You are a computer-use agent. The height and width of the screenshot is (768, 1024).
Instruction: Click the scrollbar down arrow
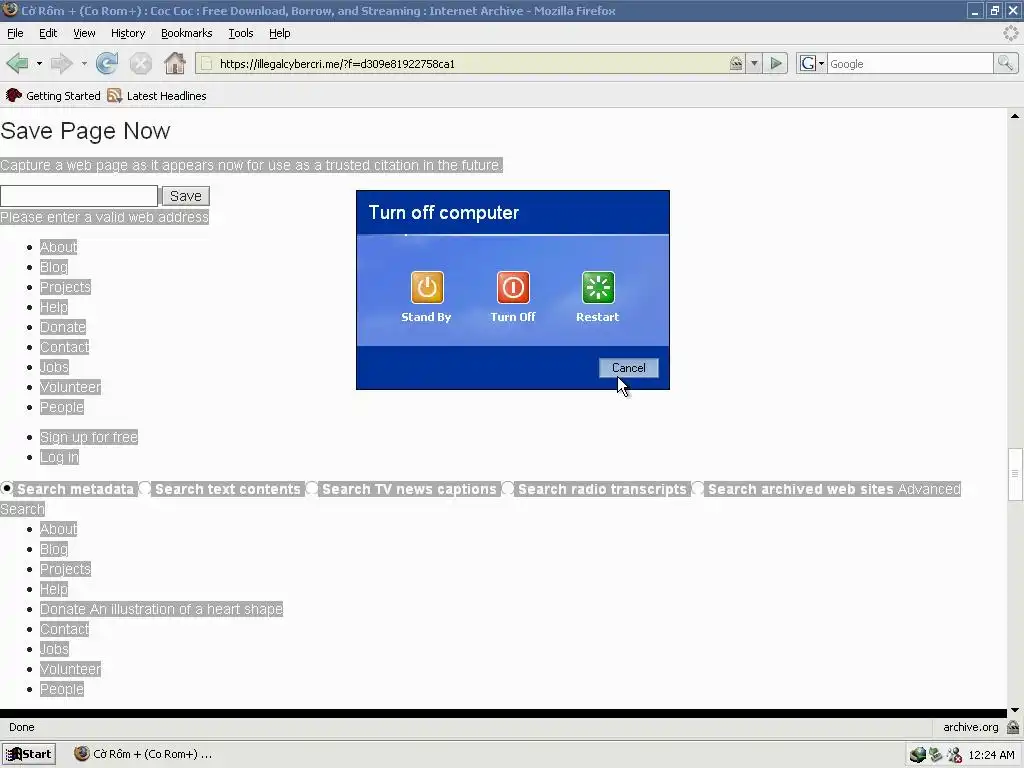[1015, 710]
